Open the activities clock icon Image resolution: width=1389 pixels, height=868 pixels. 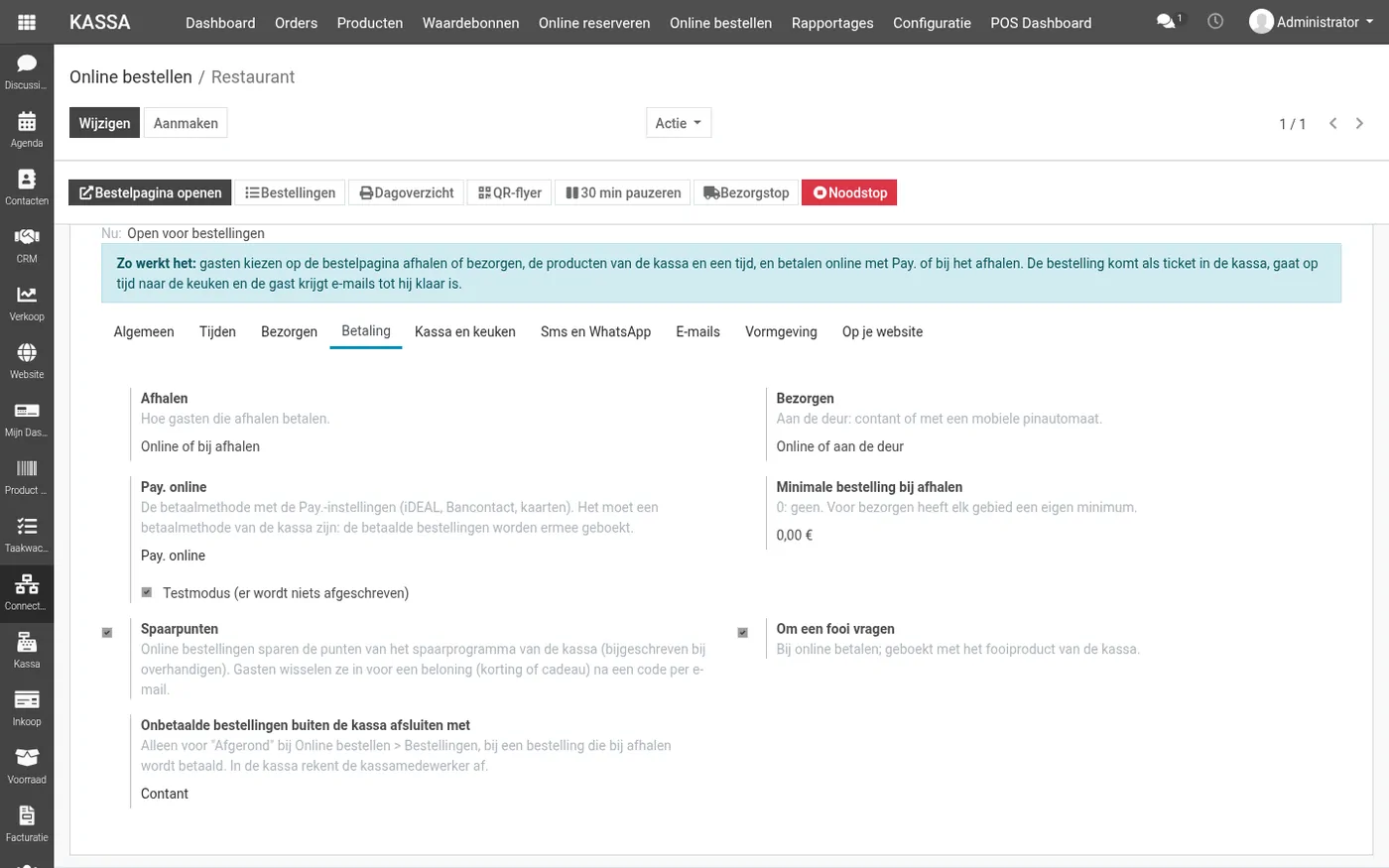tap(1215, 21)
